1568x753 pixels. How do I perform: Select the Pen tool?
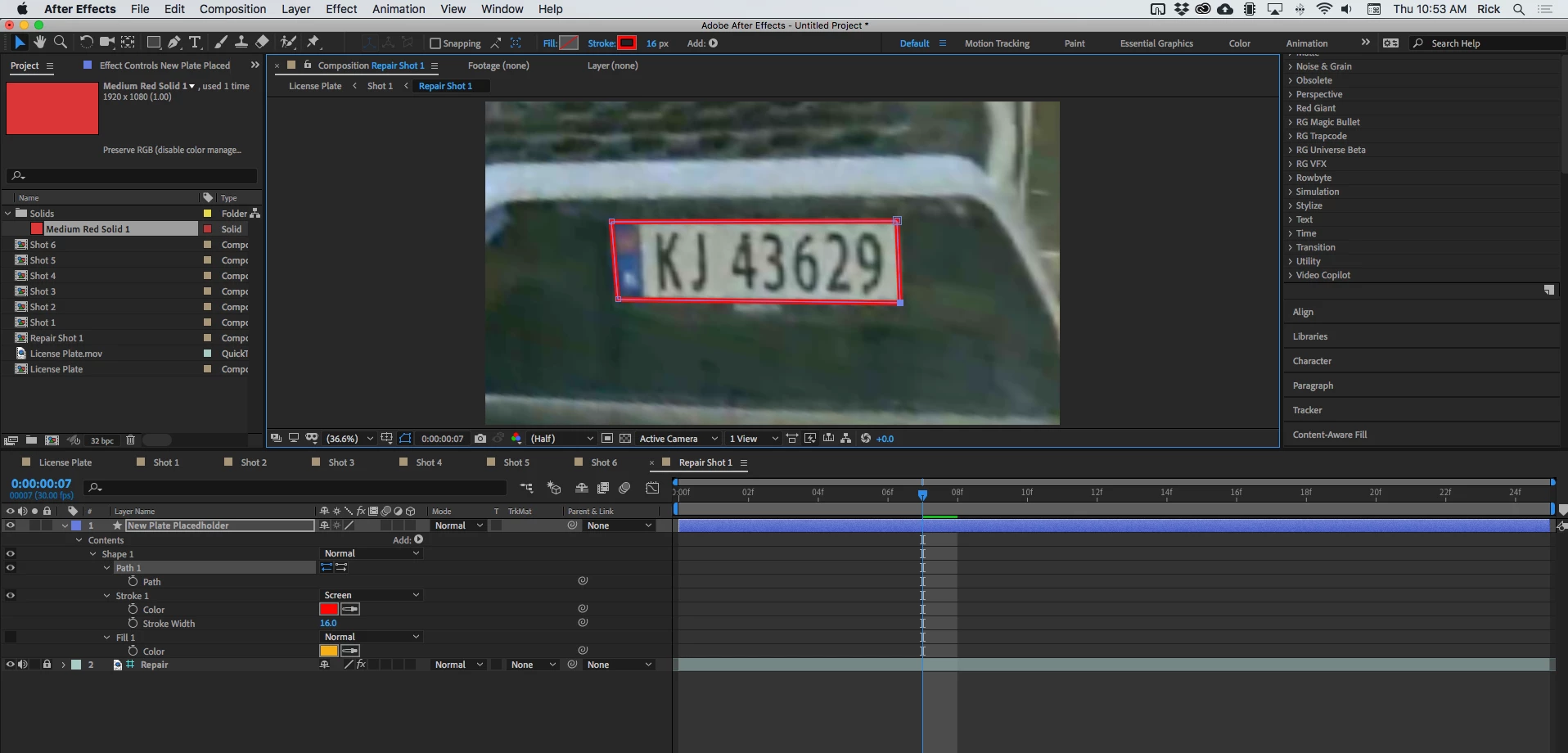pyautogui.click(x=174, y=43)
